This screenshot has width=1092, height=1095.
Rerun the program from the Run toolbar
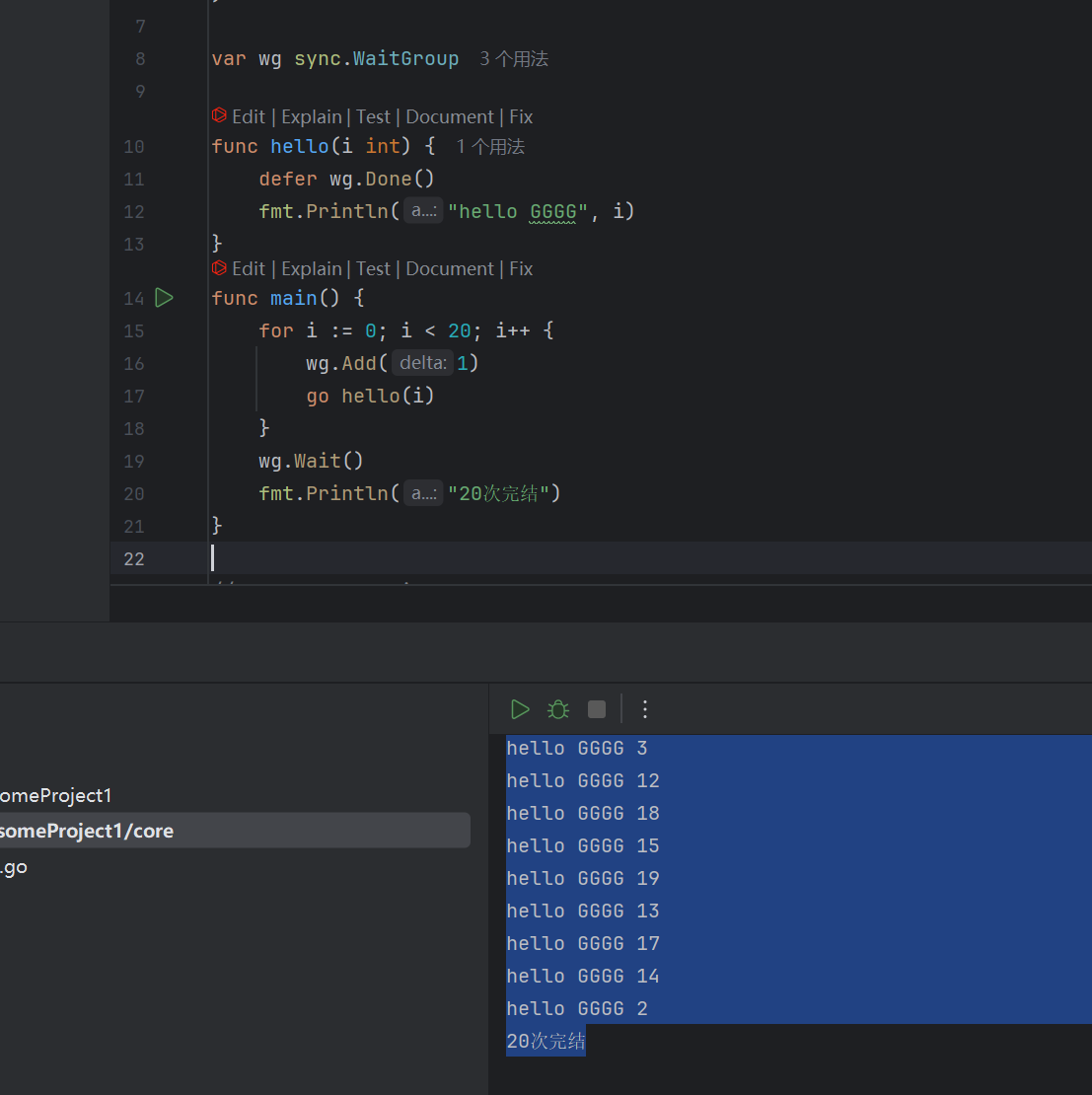[x=520, y=709]
